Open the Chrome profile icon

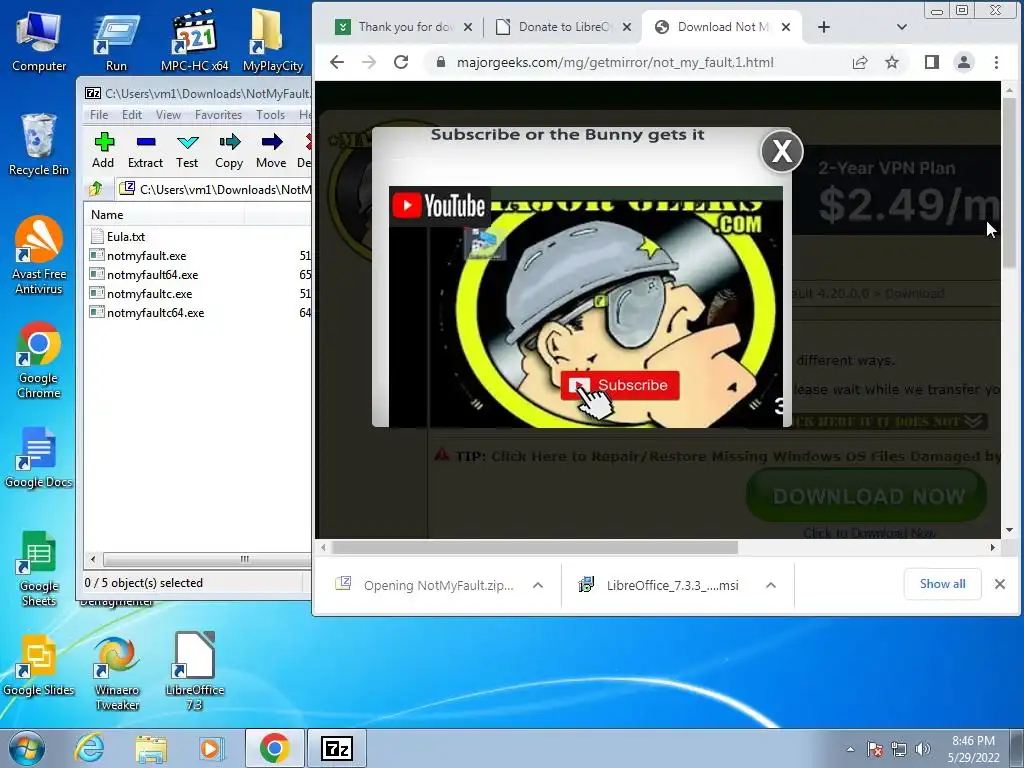964,62
